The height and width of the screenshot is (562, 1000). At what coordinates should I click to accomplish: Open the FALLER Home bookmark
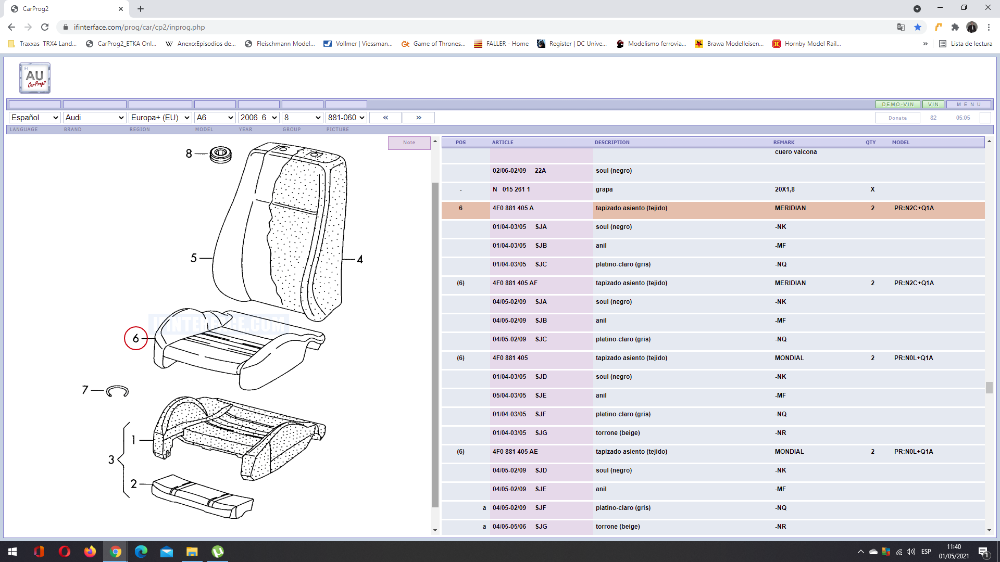tap(501, 44)
